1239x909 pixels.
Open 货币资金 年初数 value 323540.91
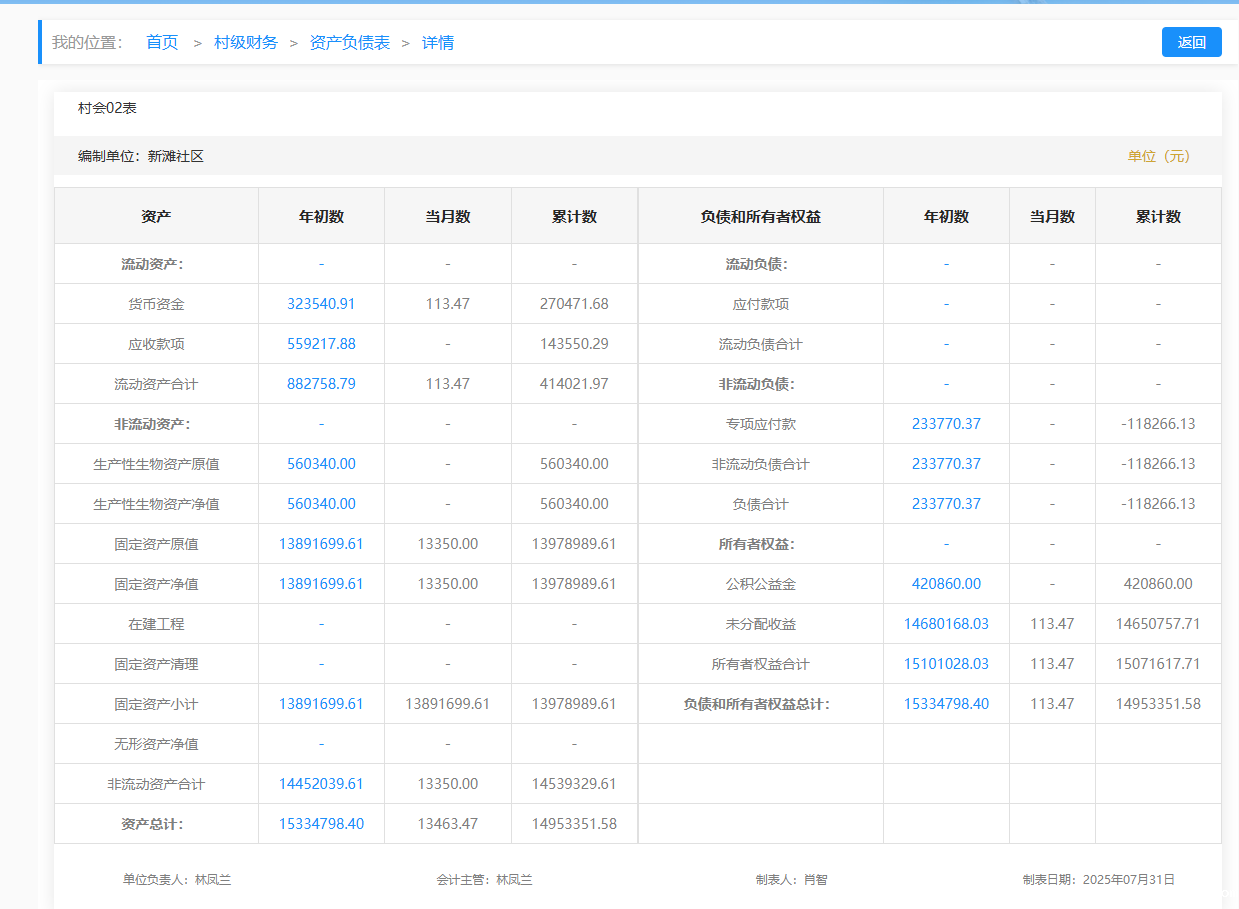pos(321,304)
